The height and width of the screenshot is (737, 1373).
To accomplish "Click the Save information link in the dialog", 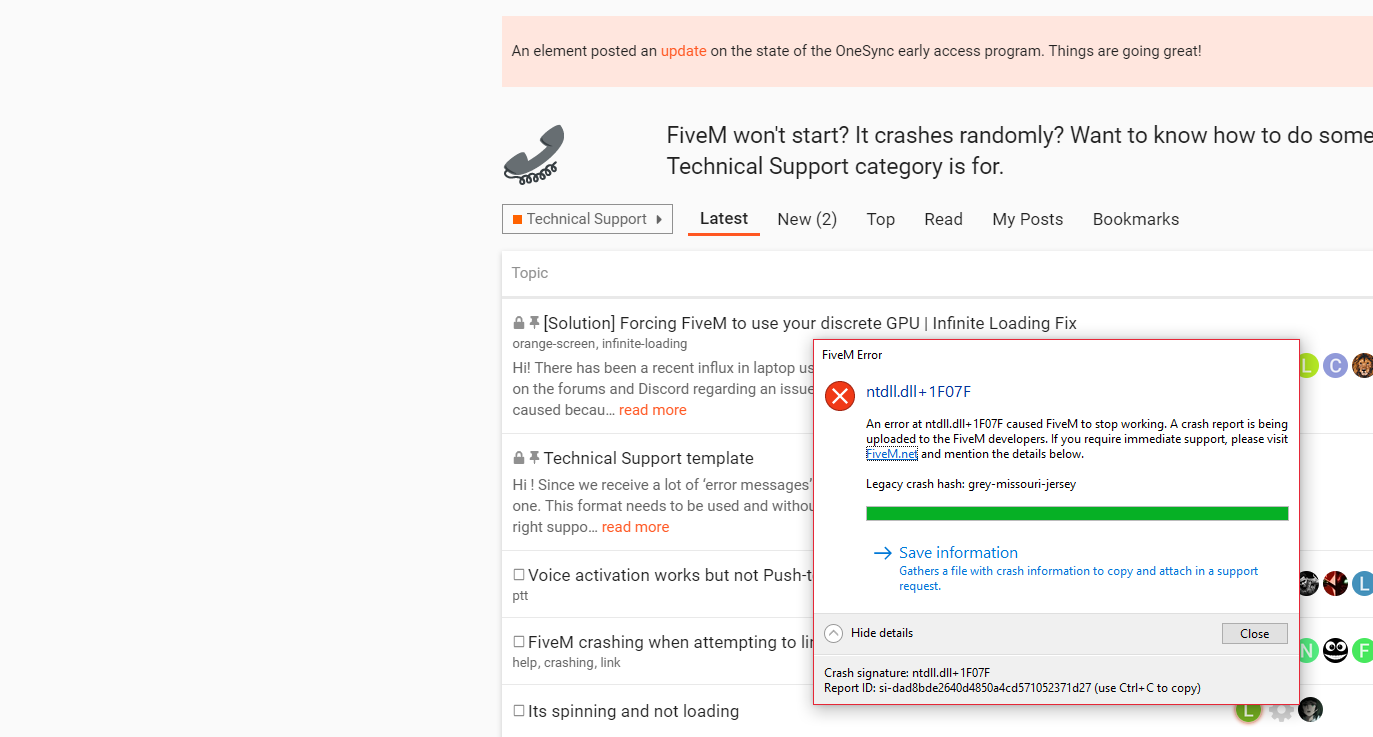I will [x=958, y=553].
